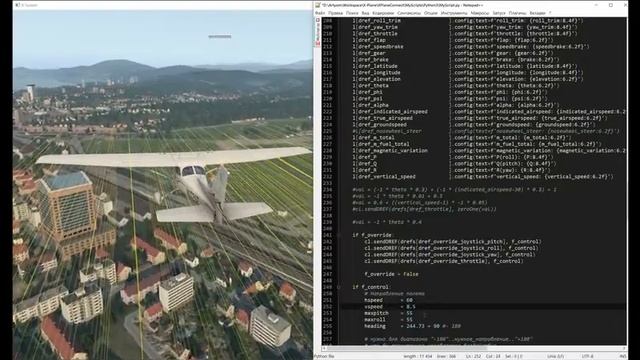Click the l[dref_magnetic_variation line
Screen dimensions: 640x360
pos(489,151)
